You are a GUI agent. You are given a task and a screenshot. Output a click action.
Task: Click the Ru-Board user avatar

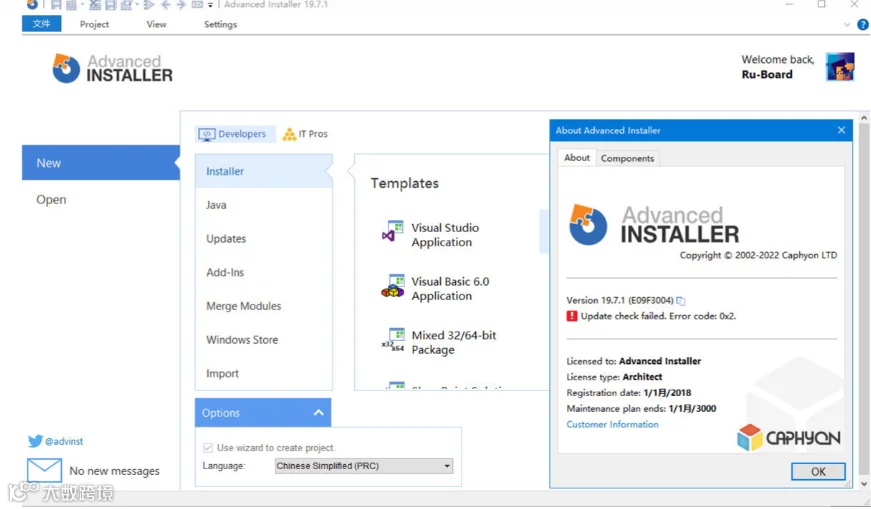[x=839, y=67]
